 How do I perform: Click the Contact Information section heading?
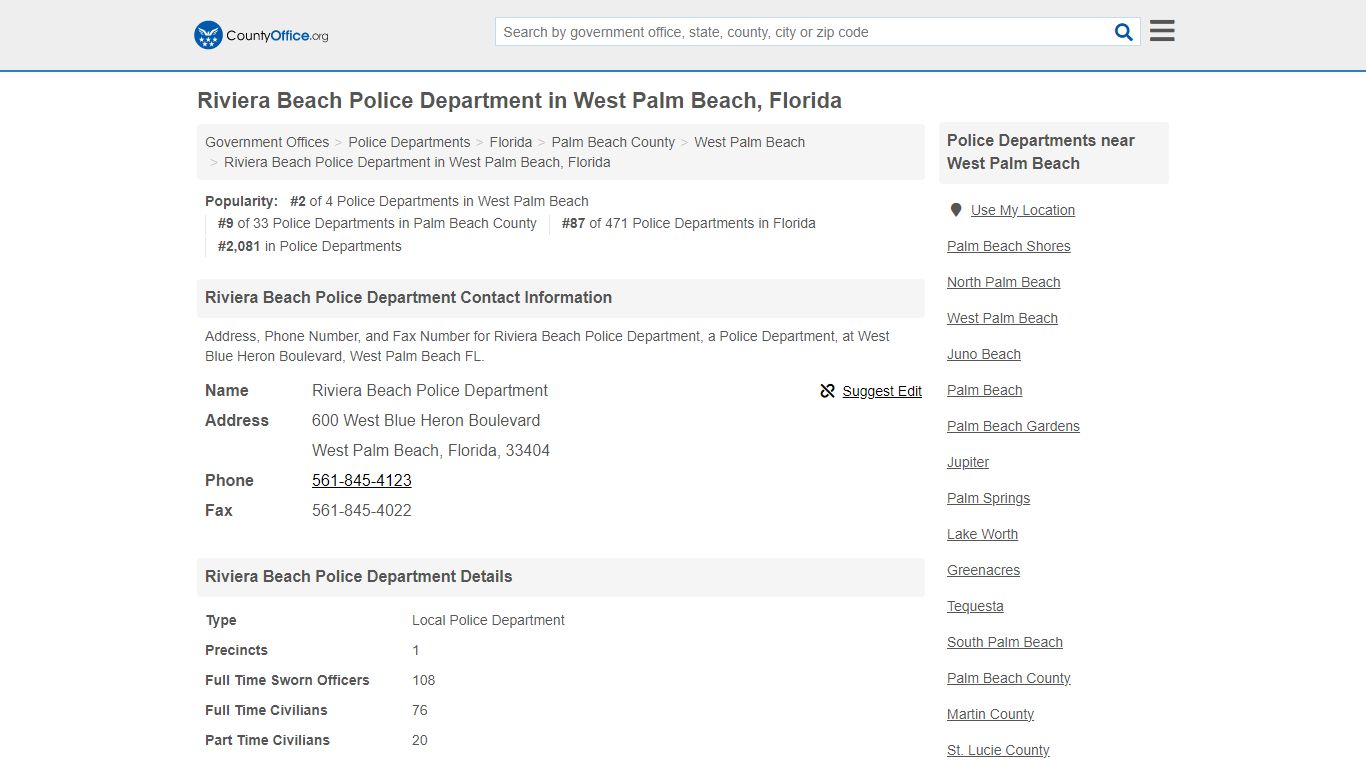[x=408, y=298]
